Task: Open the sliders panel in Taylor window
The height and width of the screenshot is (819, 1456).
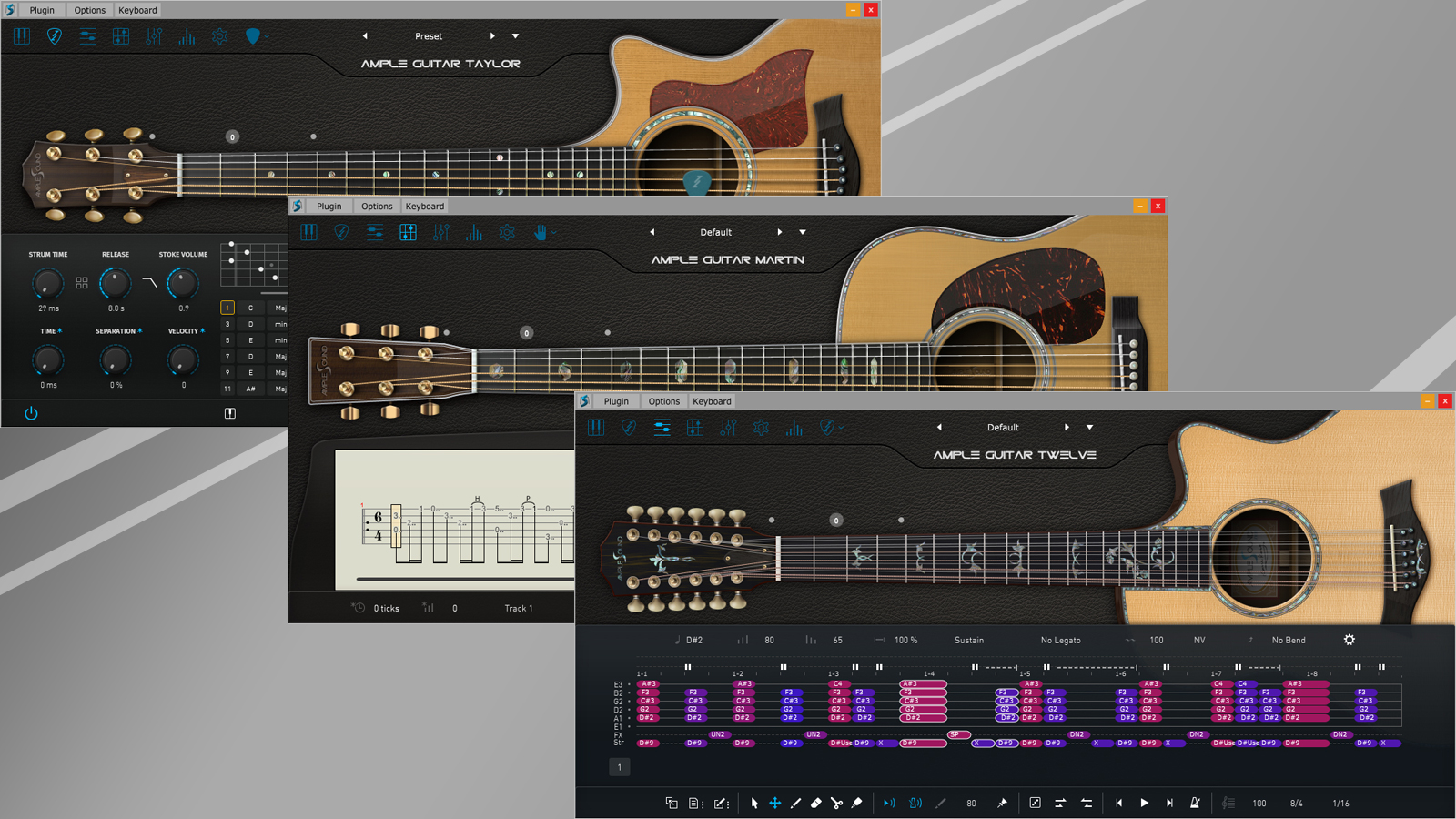Action: [x=87, y=36]
